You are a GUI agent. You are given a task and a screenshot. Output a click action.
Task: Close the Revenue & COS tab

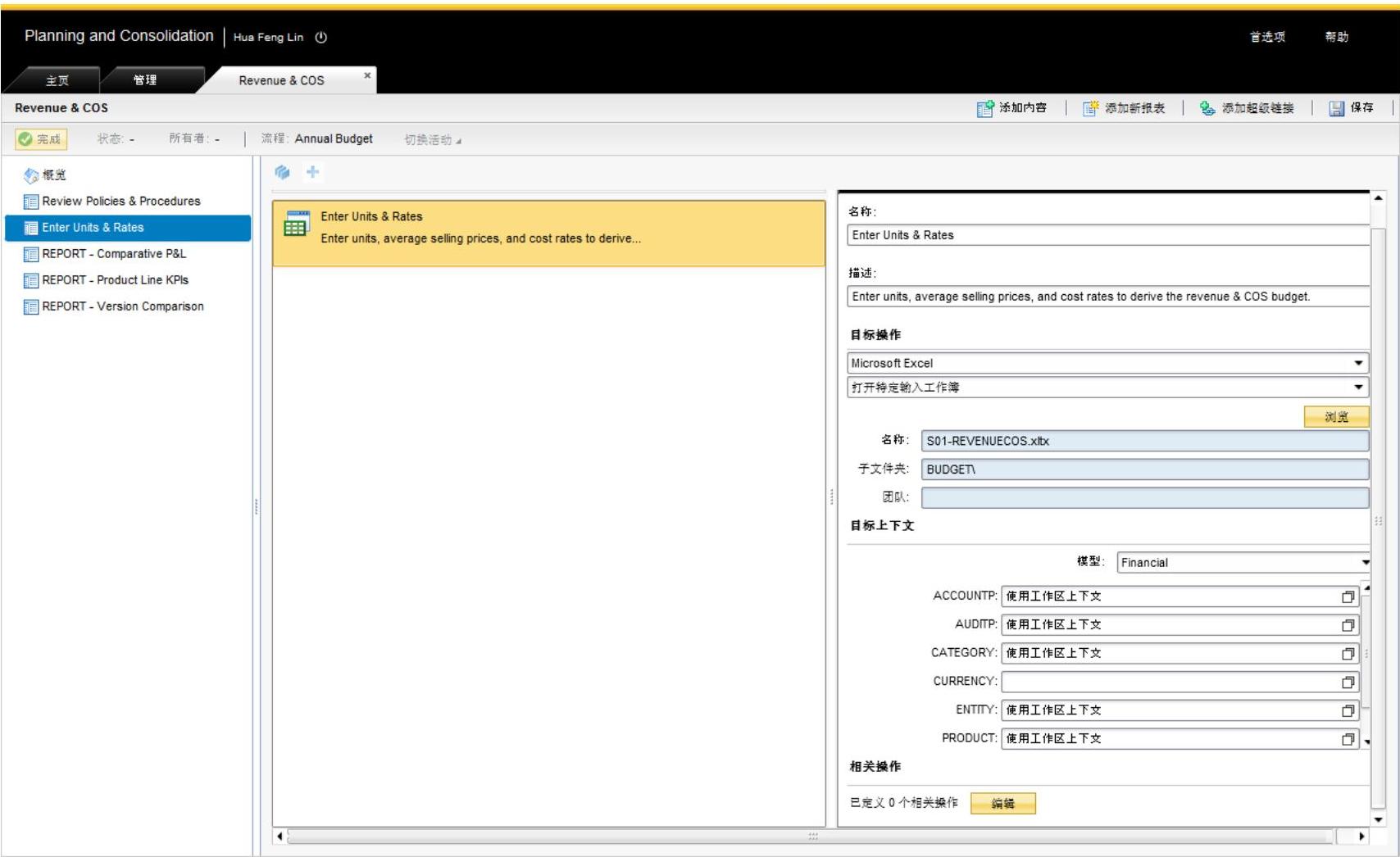[x=367, y=75]
